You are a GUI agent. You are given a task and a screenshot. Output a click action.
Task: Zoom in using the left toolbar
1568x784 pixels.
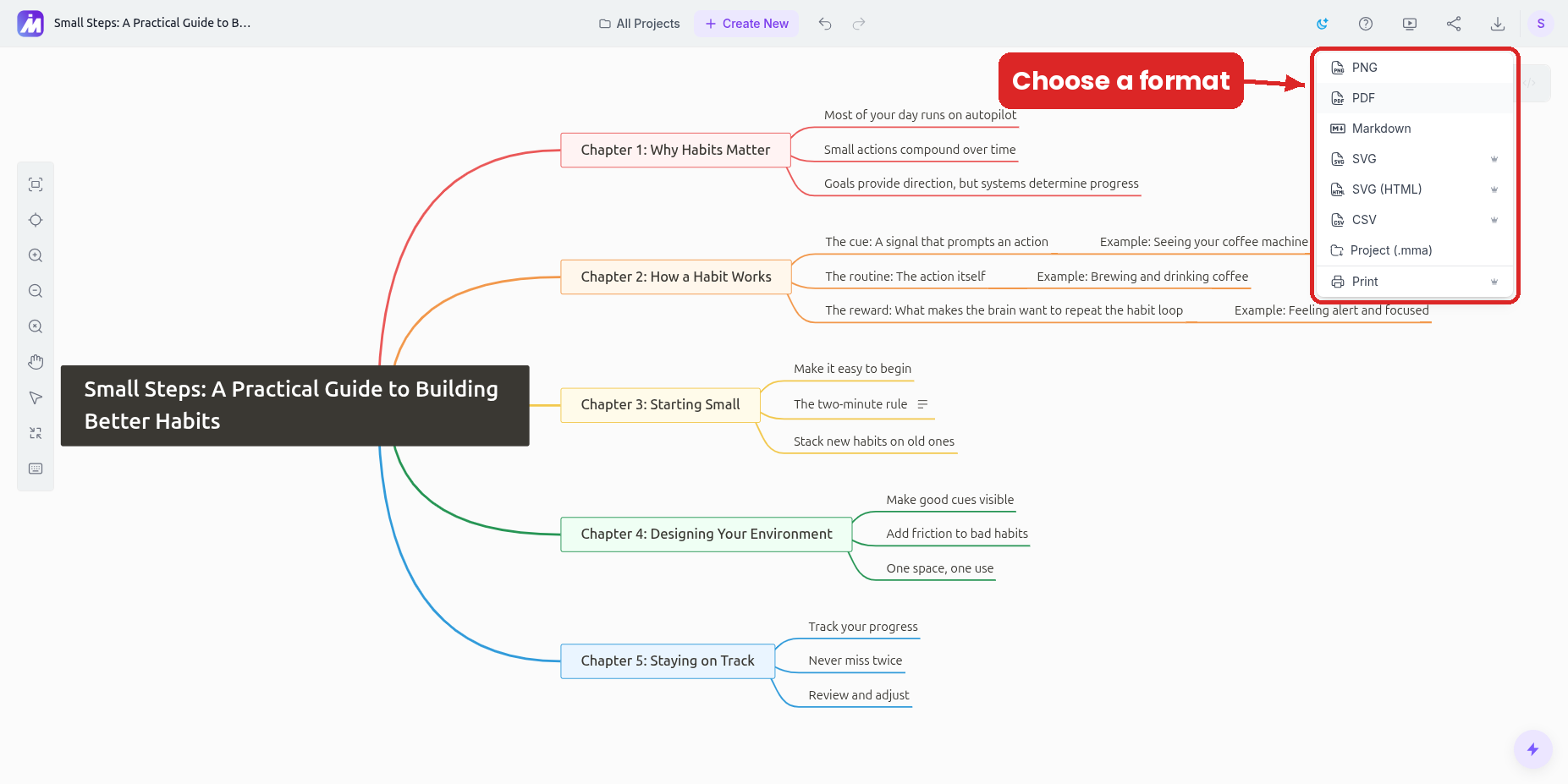click(36, 255)
